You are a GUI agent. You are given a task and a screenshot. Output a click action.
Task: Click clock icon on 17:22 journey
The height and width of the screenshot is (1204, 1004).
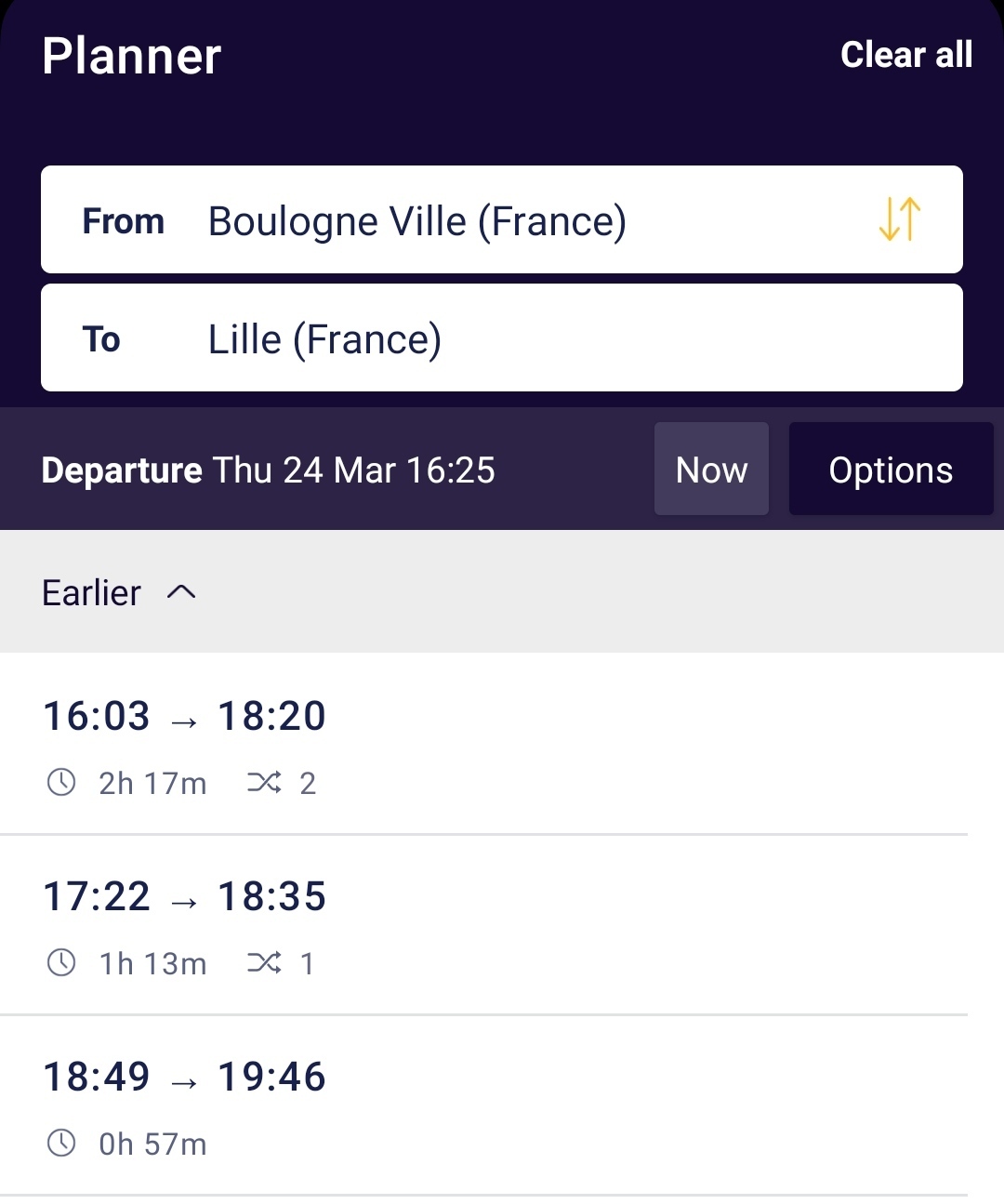[61, 963]
